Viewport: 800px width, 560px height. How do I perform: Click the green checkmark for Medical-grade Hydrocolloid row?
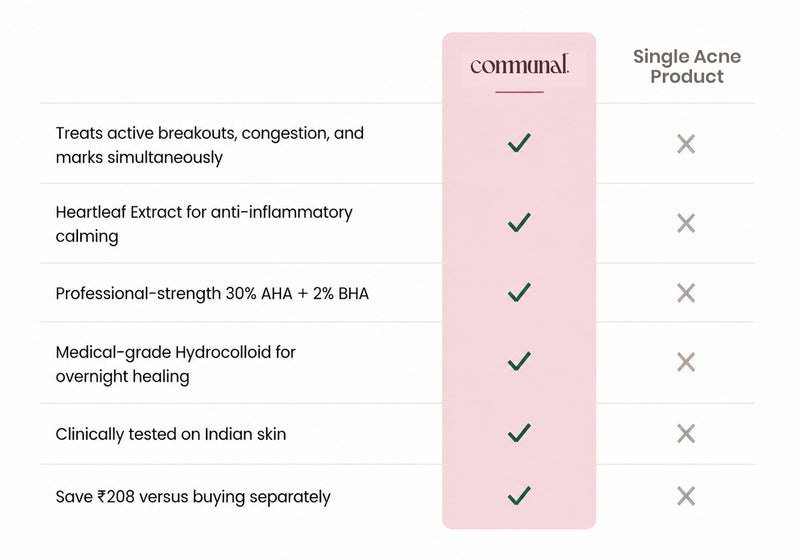519,361
